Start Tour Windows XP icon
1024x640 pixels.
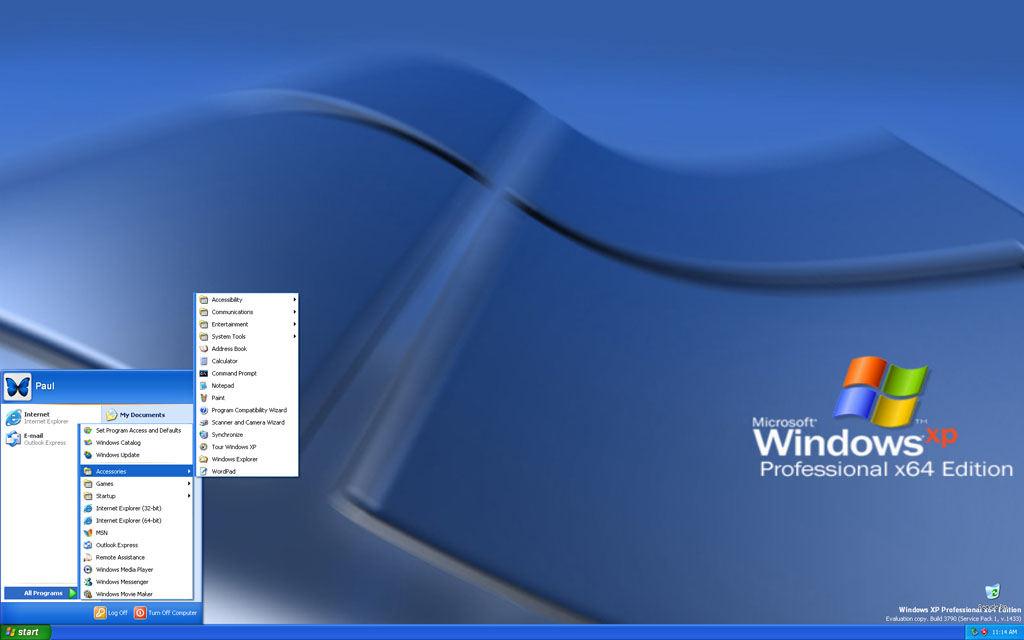tap(204, 447)
